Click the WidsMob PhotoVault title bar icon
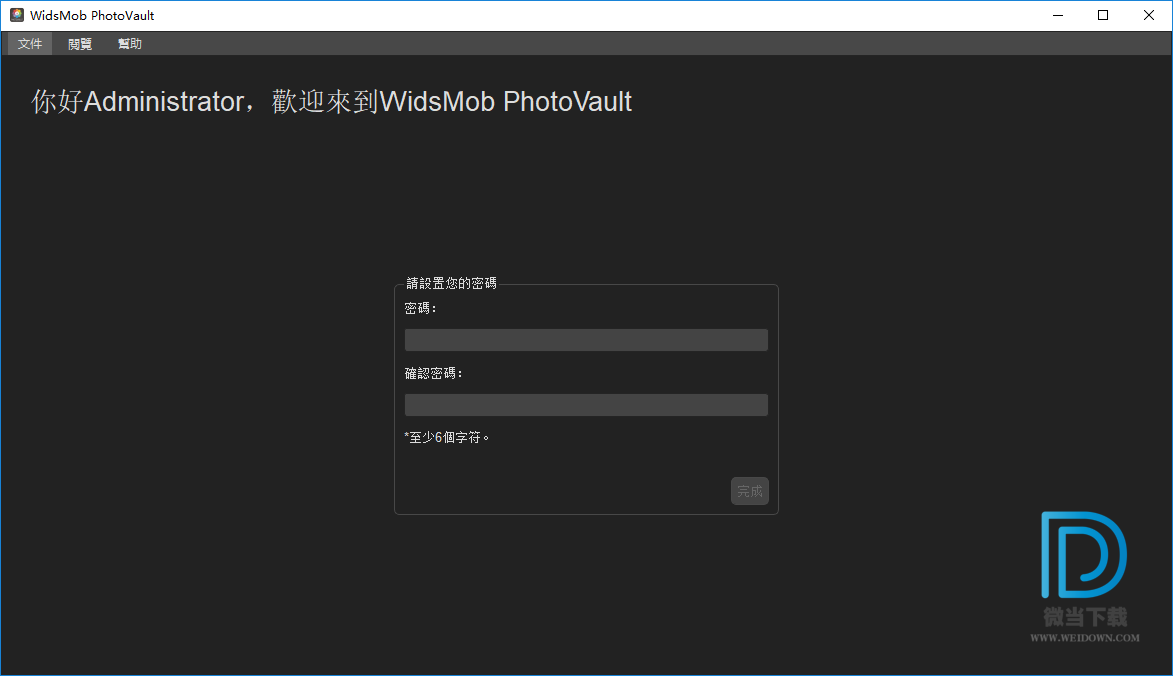This screenshot has width=1173, height=676. [x=16, y=15]
